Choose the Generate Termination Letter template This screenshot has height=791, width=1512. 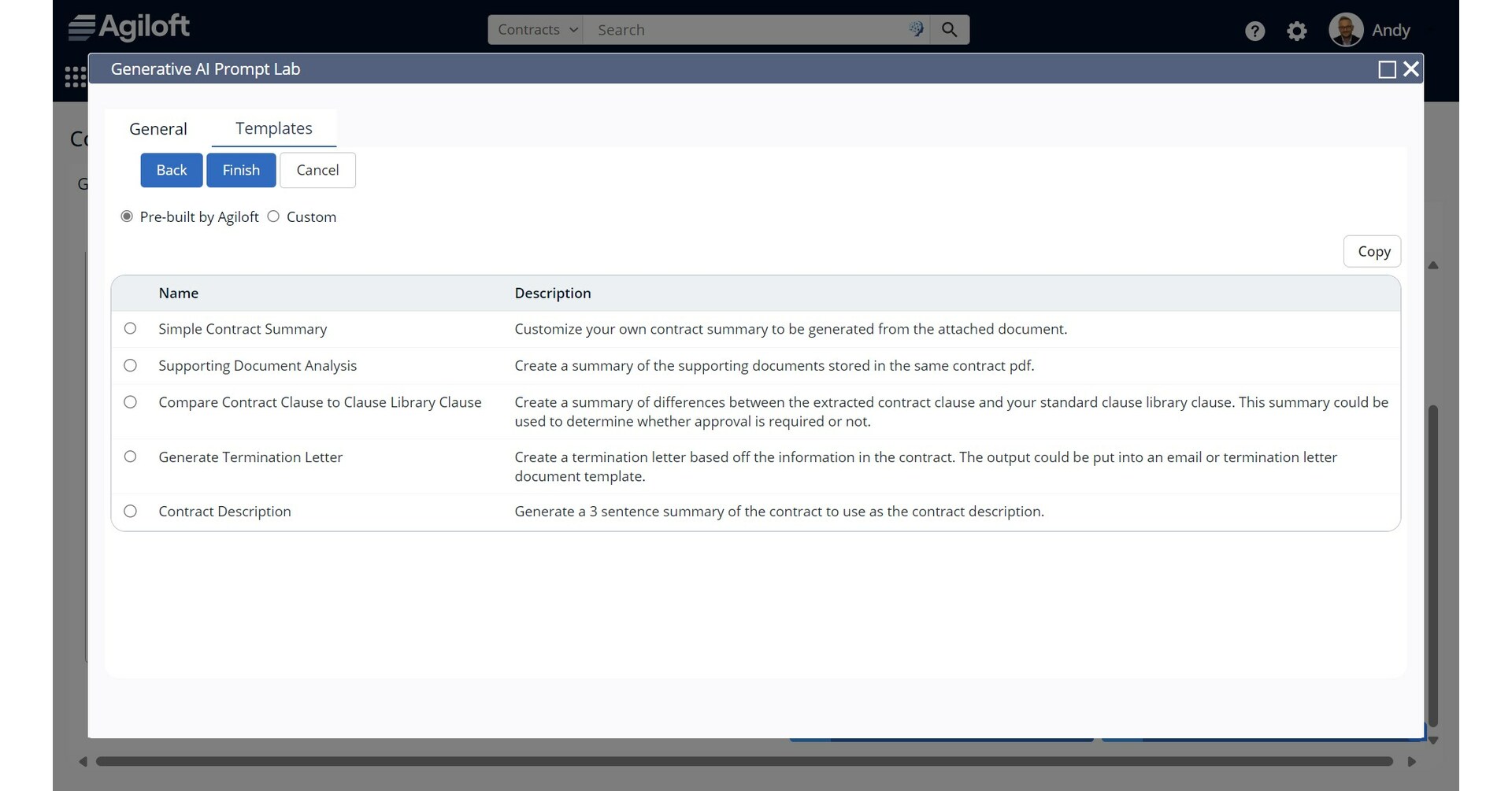[x=131, y=456]
